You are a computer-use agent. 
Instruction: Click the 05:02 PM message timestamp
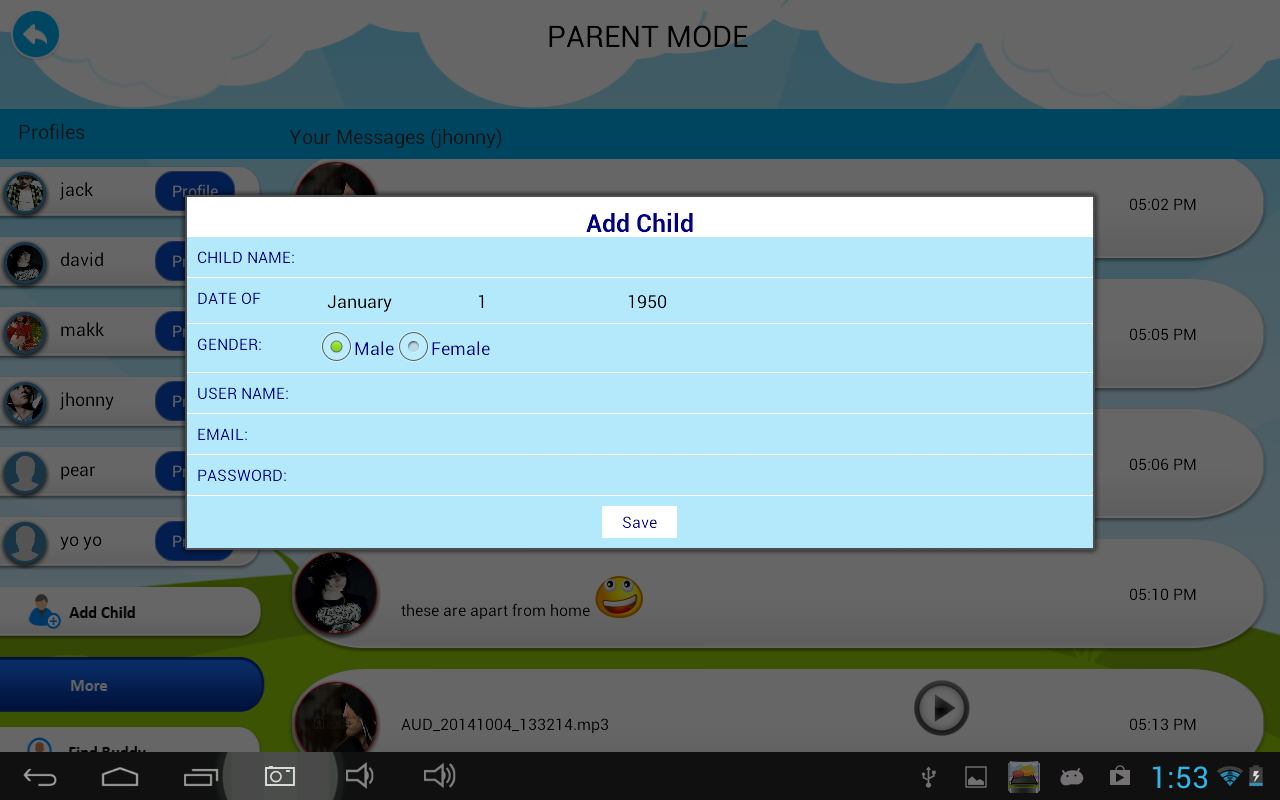point(1162,205)
